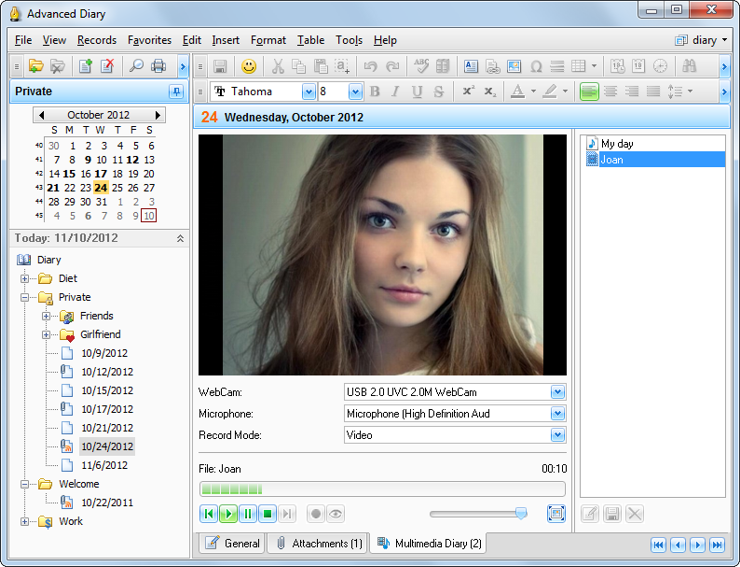Expand the Work folder in tree

25,521
